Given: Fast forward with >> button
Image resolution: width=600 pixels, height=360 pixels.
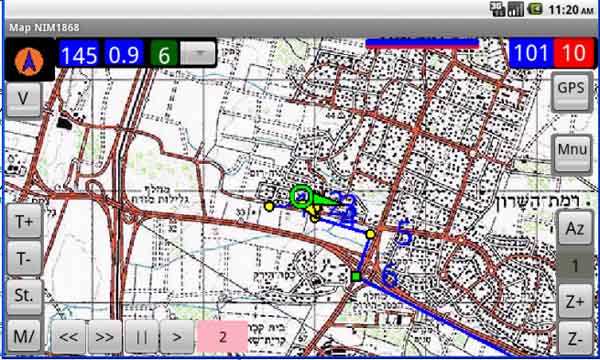Looking at the screenshot, I should click(x=104, y=337).
